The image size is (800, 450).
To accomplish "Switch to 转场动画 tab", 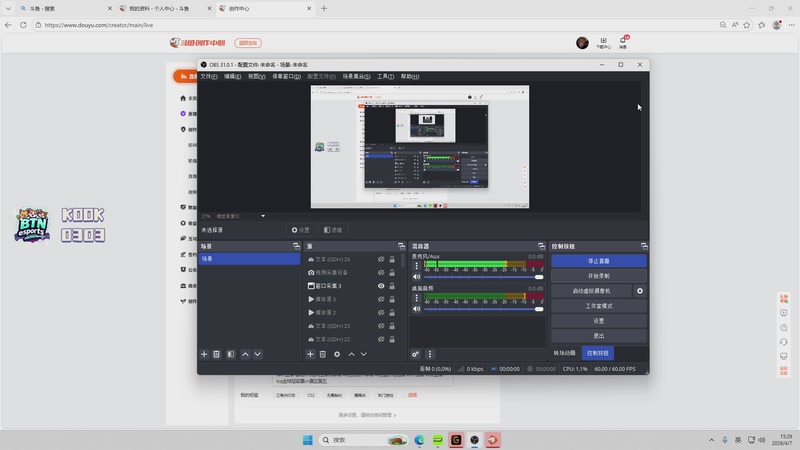I will 564,353.
